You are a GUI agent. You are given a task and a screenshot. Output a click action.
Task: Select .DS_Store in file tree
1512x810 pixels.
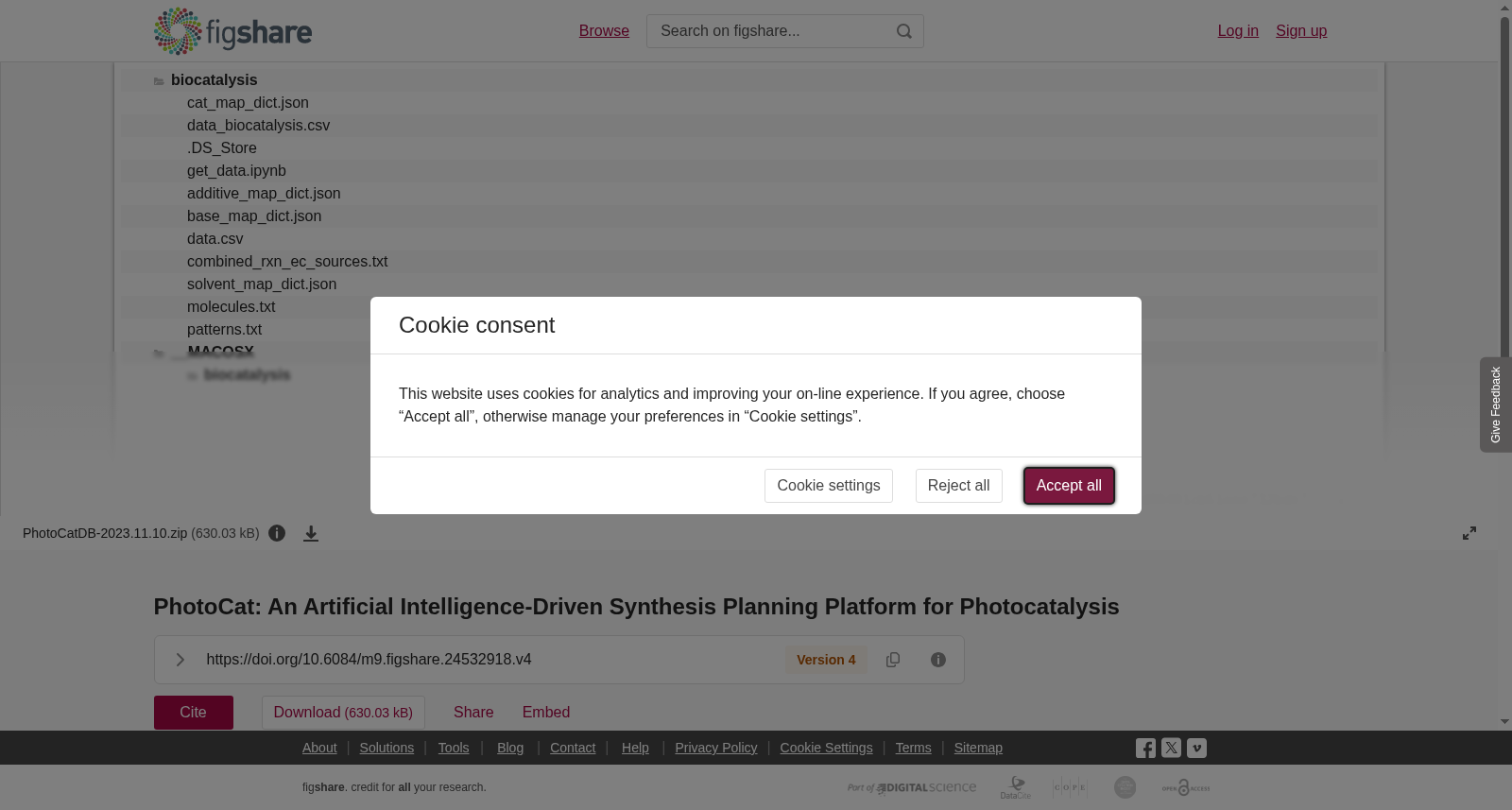(x=222, y=148)
